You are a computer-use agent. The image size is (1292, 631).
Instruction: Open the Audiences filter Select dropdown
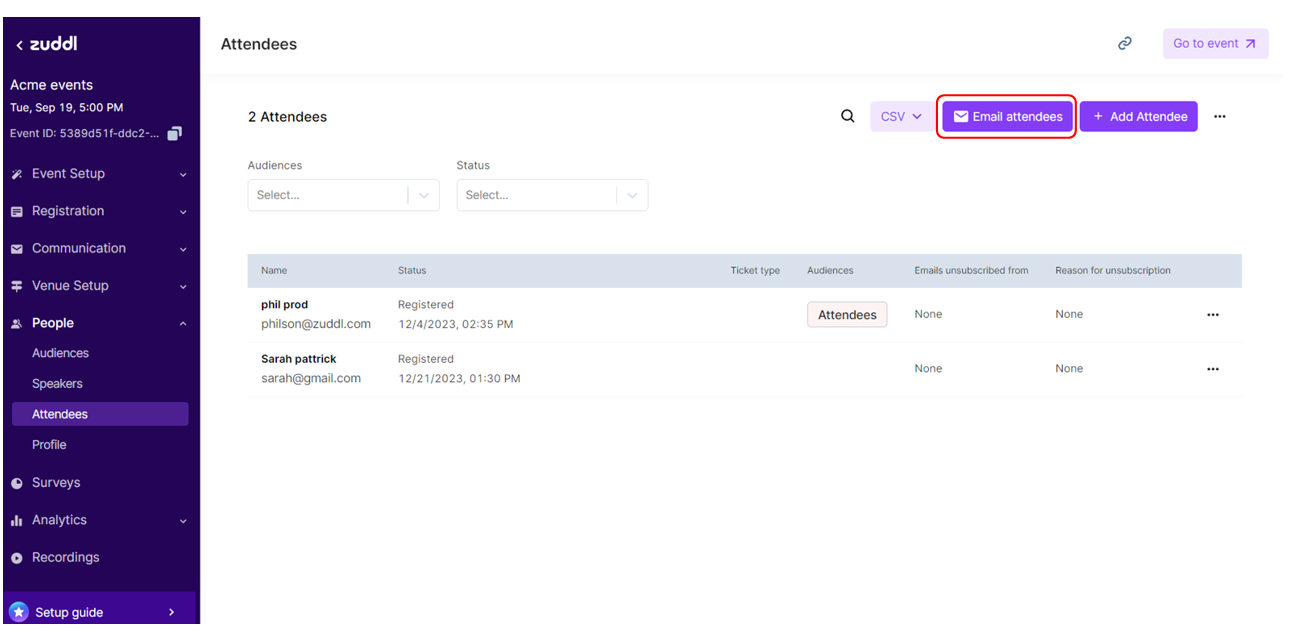click(343, 194)
